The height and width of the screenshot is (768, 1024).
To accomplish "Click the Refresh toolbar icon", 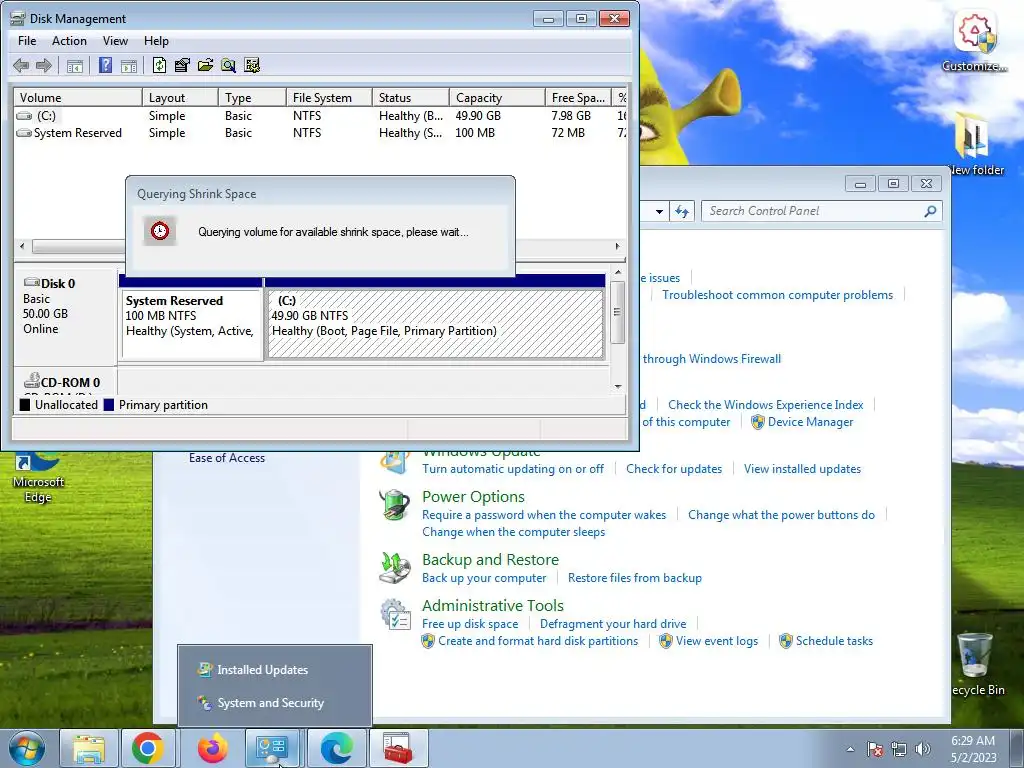I will point(159,65).
